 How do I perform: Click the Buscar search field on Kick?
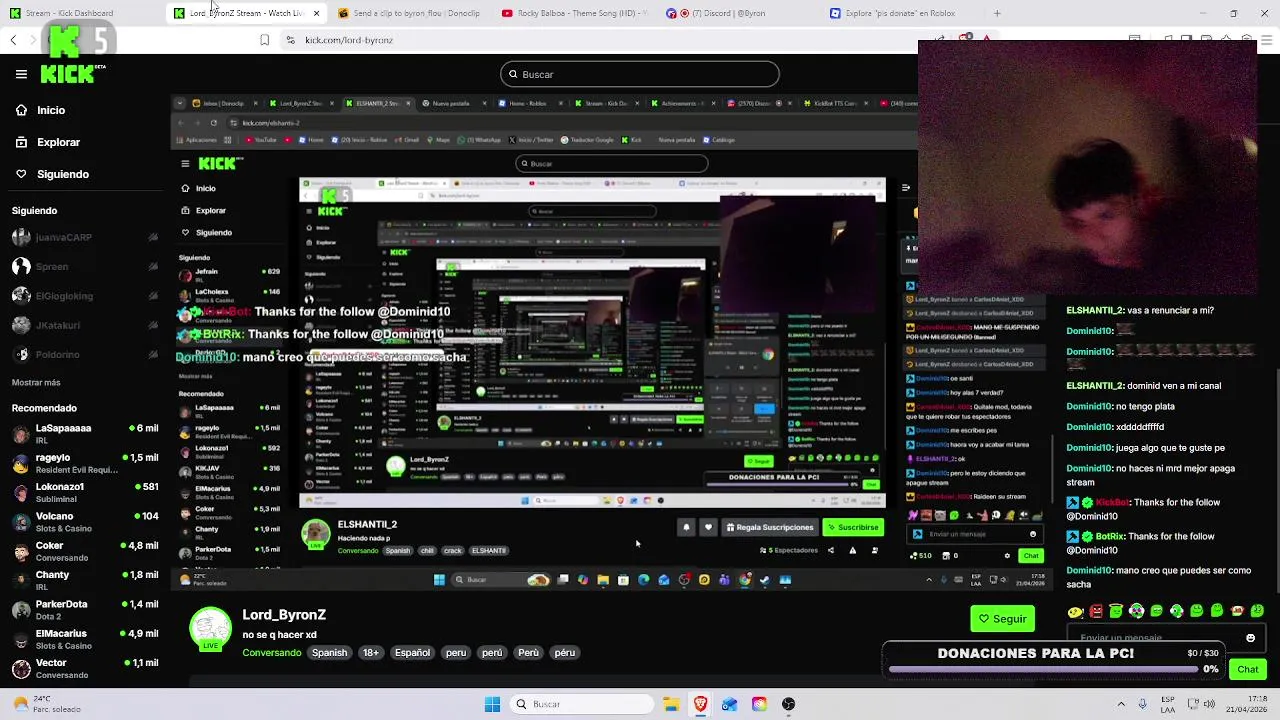coord(640,74)
